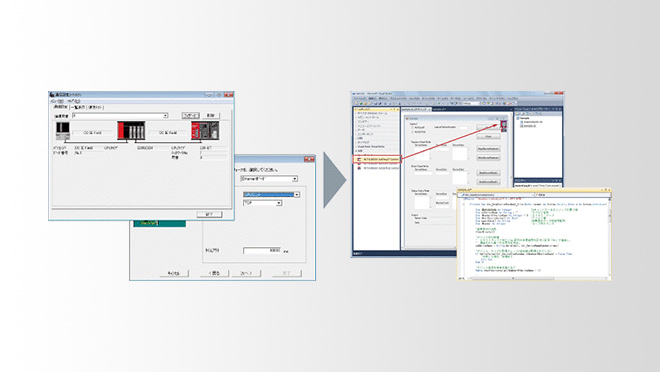Select the highlighted MITSUBISHI ActUtlType control in the toolbox
The width and height of the screenshot is (660, 372).
[x=377, y=159]
